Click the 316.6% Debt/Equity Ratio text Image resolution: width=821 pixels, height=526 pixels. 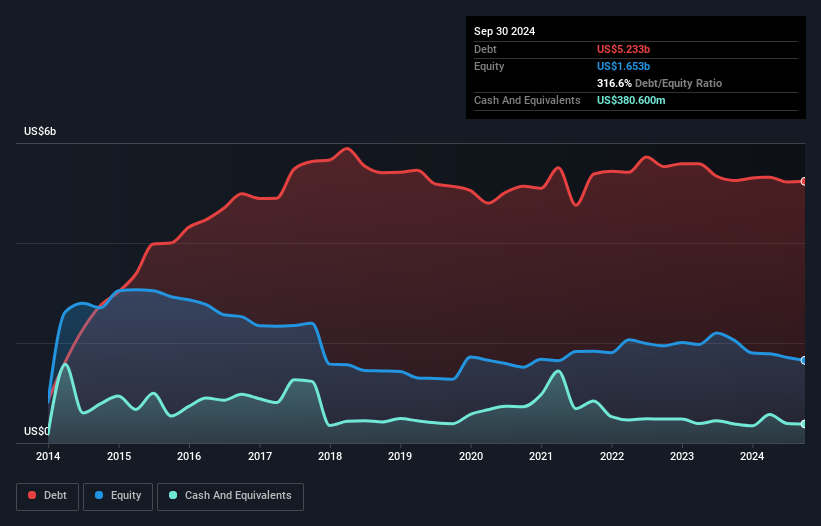tap(659, 83)
